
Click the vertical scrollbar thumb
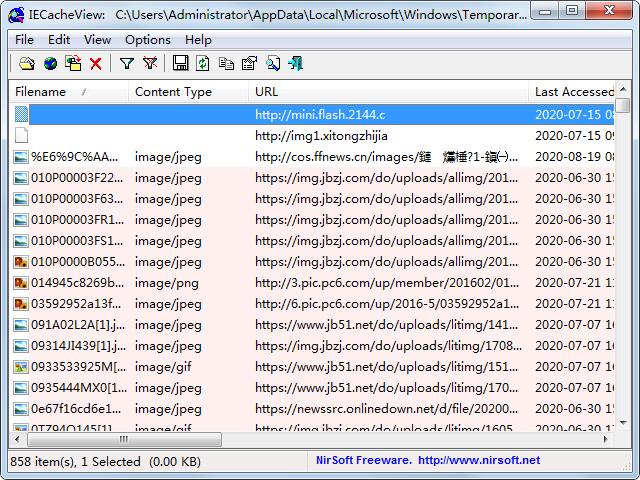pos(623,105)
